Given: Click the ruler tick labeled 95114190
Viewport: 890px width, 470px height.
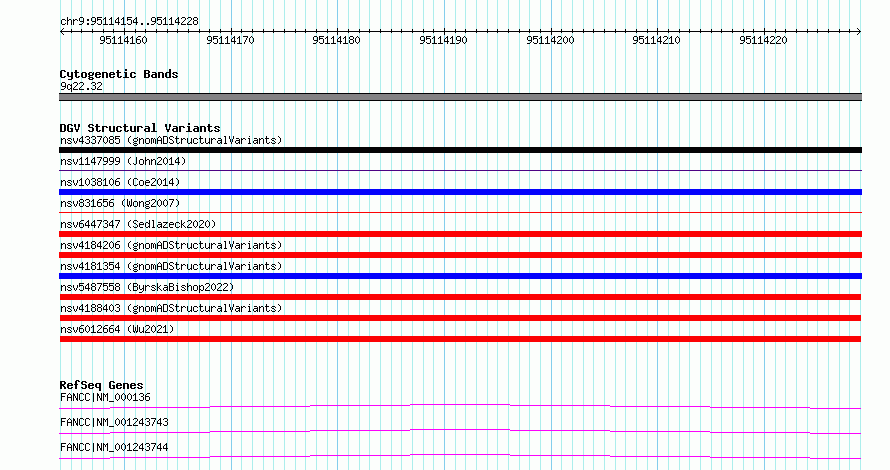Looking at the screenshot, I should point(443,40).
